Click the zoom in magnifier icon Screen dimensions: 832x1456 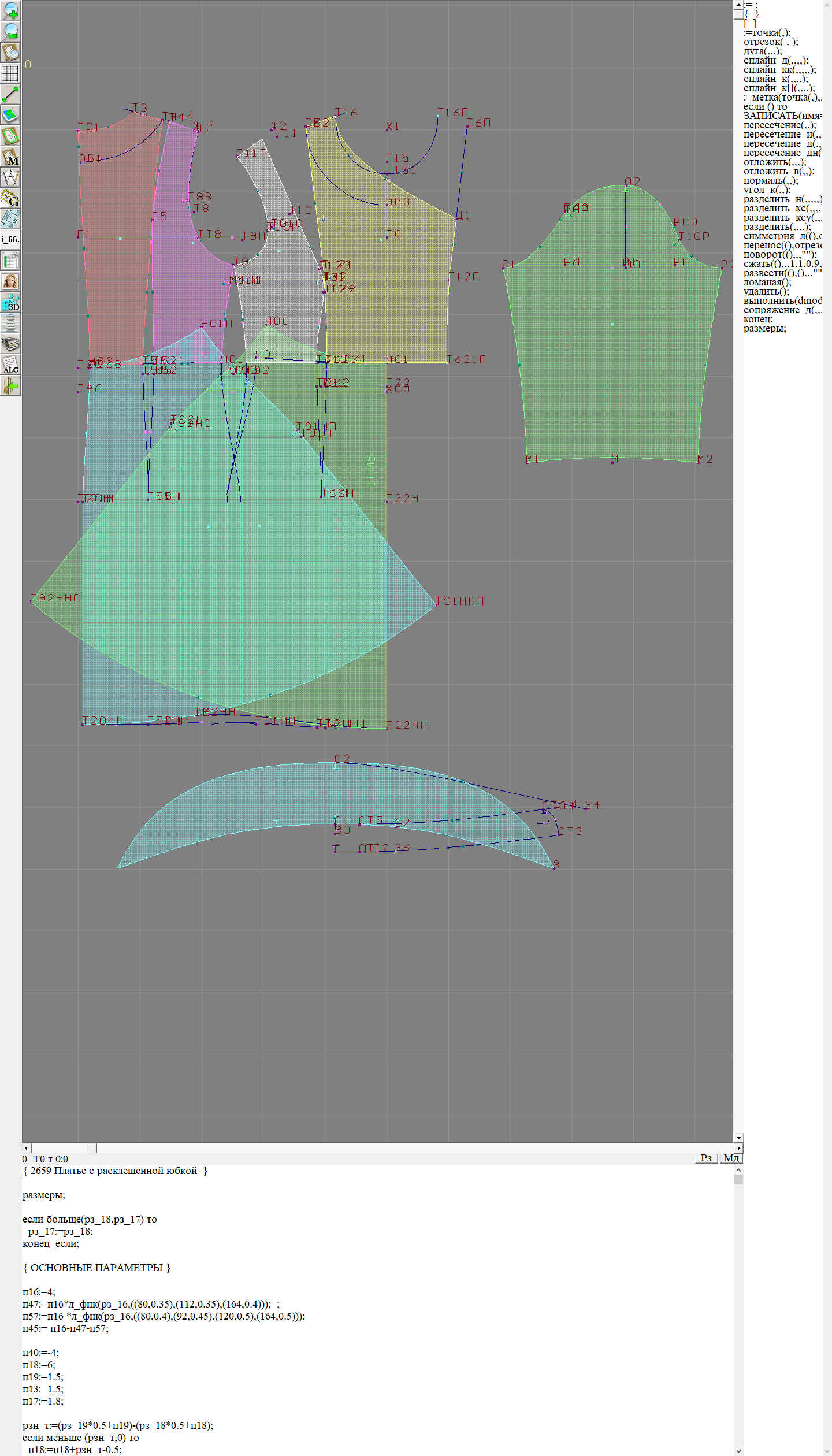10,10
